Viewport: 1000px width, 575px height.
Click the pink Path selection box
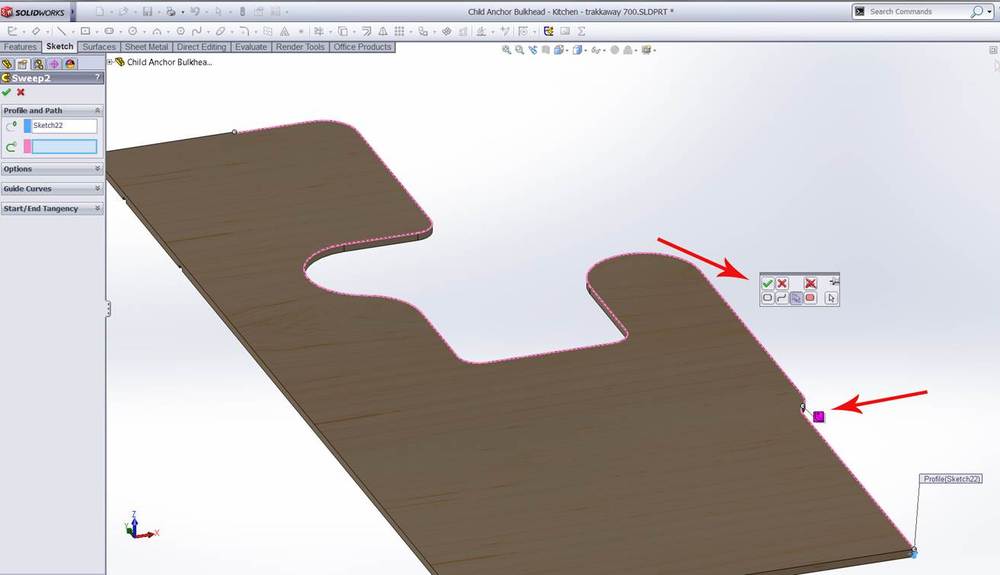[64, 147]
